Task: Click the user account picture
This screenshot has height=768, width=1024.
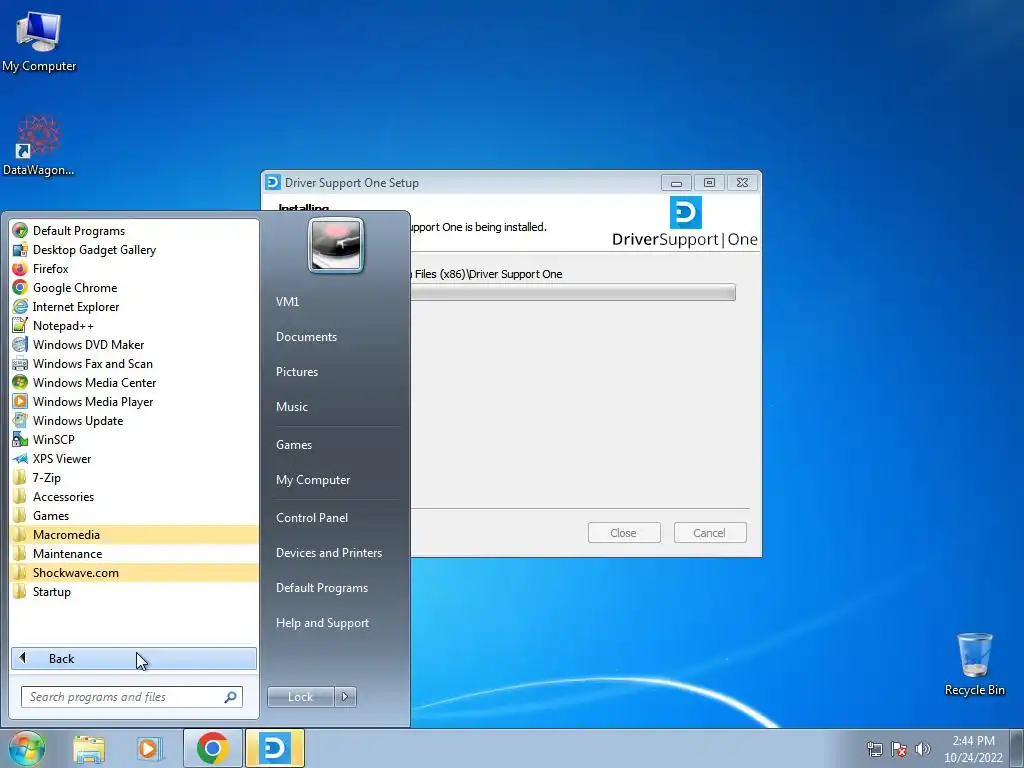Action: pos(336,245)
